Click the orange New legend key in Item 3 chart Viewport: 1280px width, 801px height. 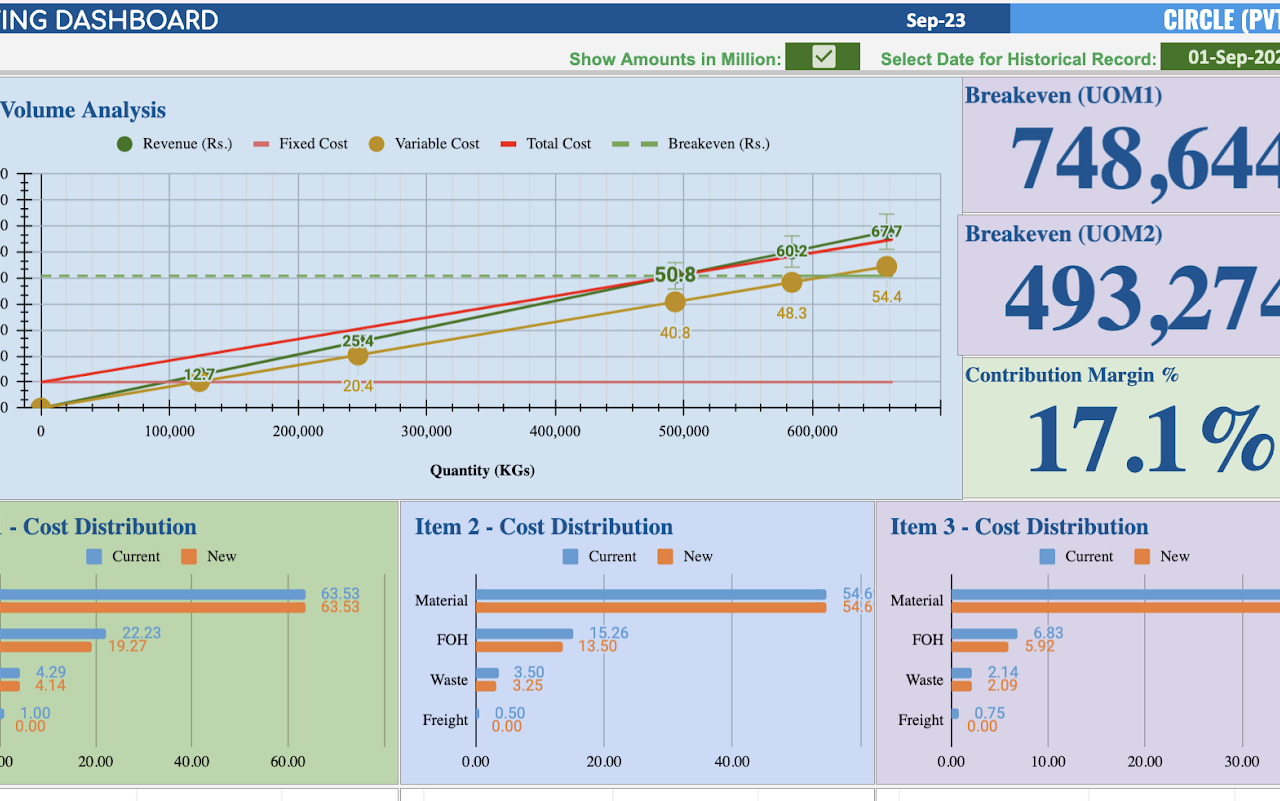coord(1140,556)
